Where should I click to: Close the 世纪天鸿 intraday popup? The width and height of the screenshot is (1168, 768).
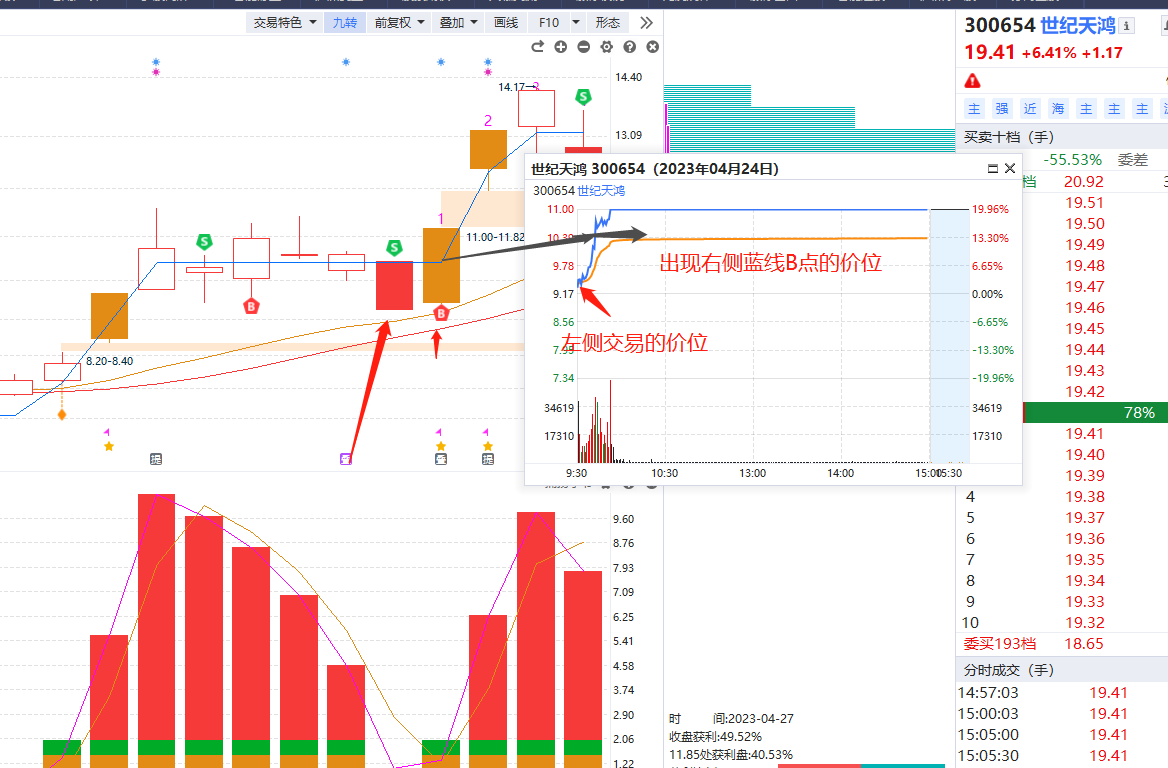(x=1010, y=169)
